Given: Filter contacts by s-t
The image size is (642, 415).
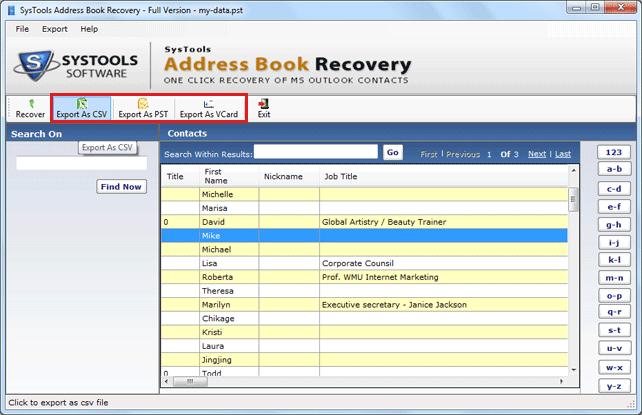Looking at the screenshot, I should coord(614,330).
